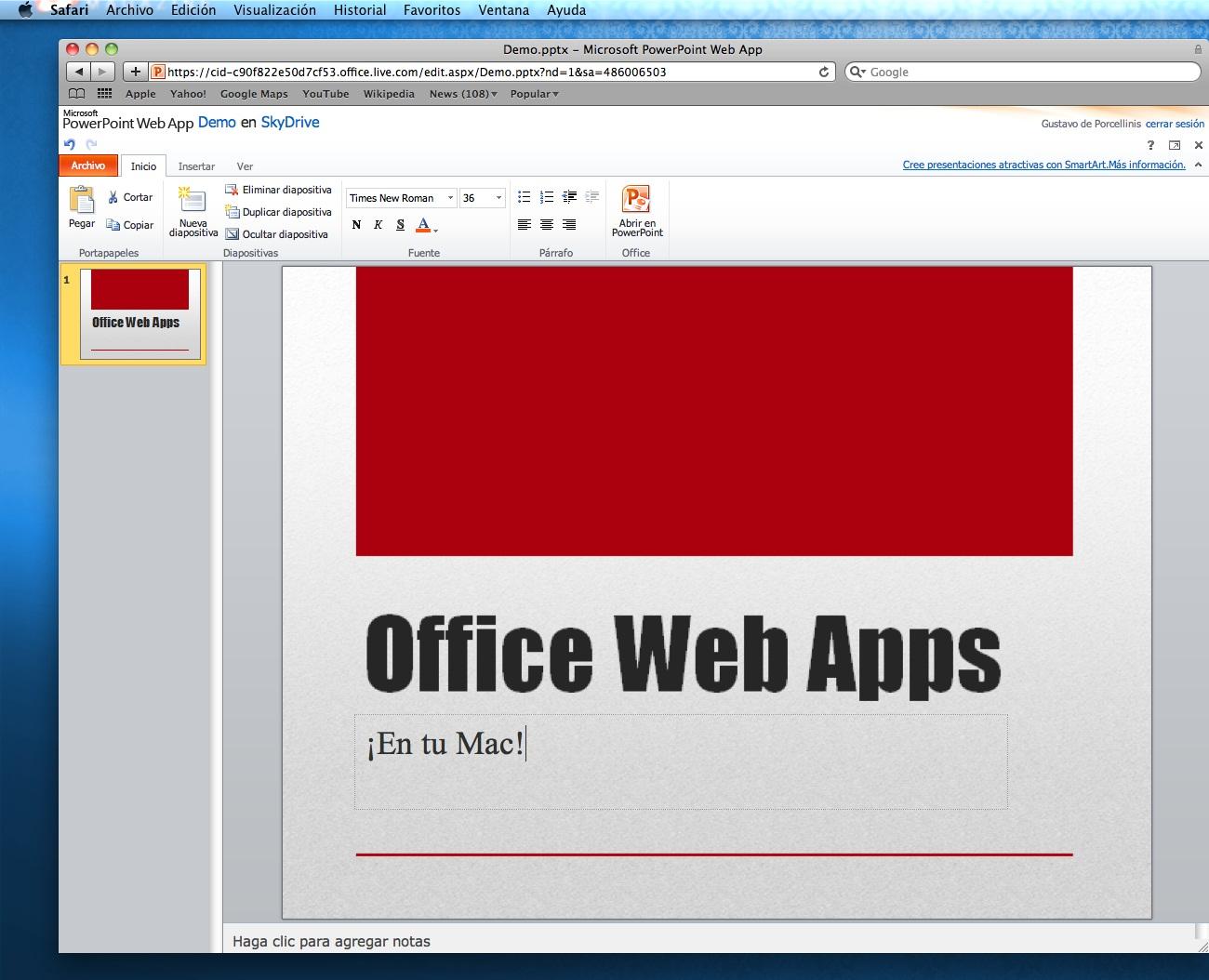
Task: Open the Google Maps bookmark
Action: point(254,94)
